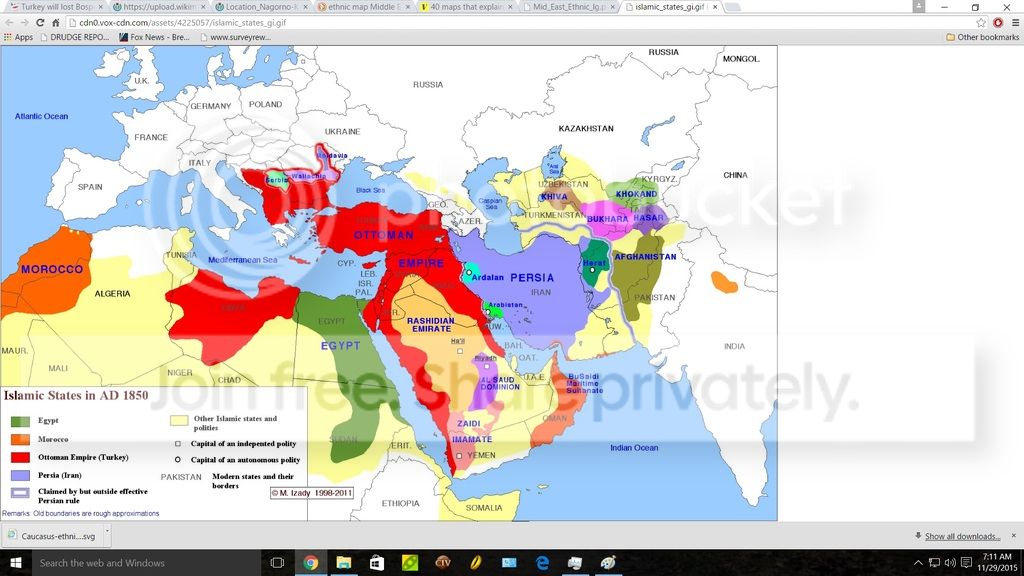
Task: Click the RASHIDIAN EMIRATE map label
Action: coord(430,325)
